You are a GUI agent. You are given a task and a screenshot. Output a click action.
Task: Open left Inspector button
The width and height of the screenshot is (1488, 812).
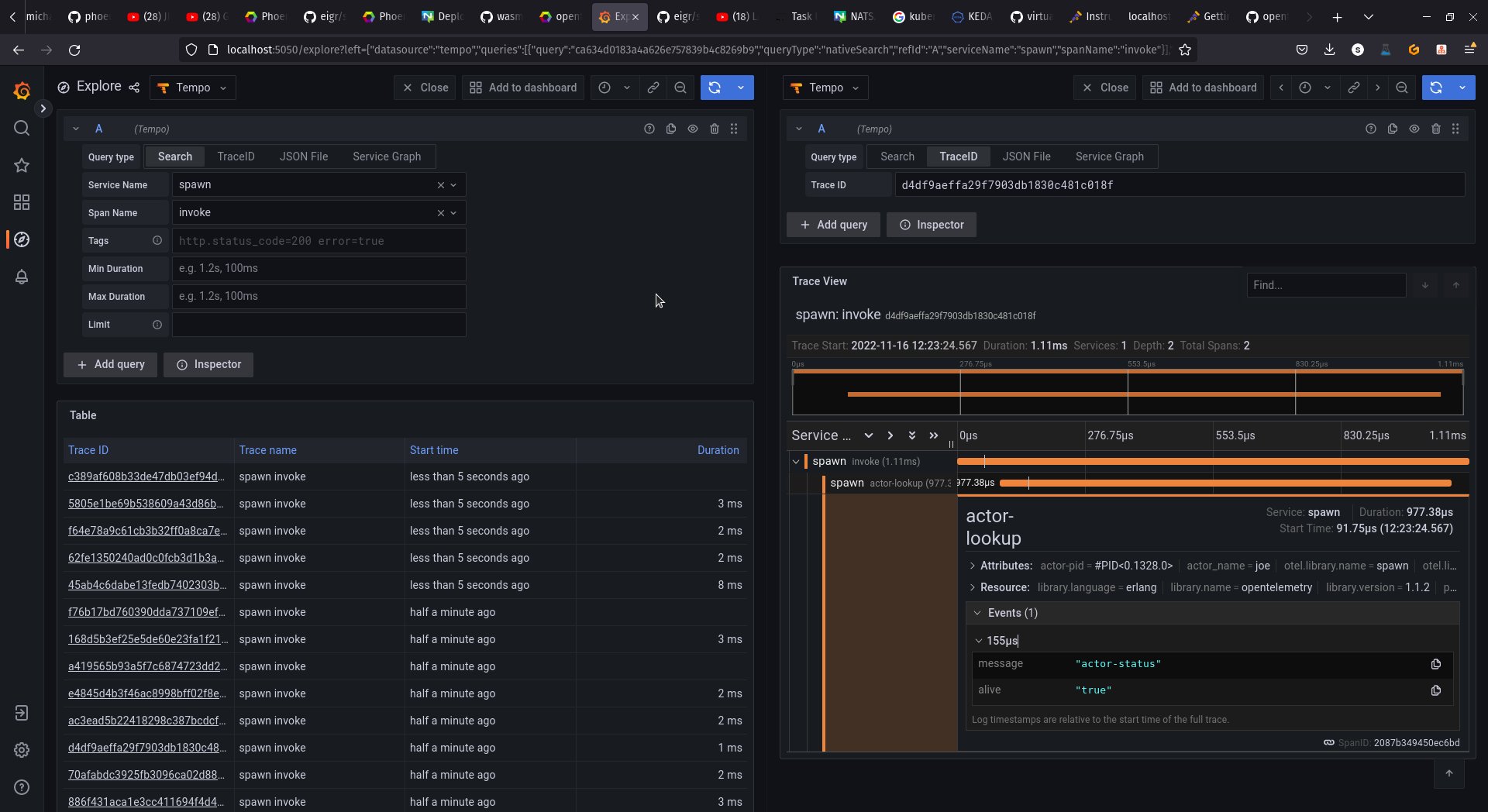pyautogui.click(x=208, y=365)
